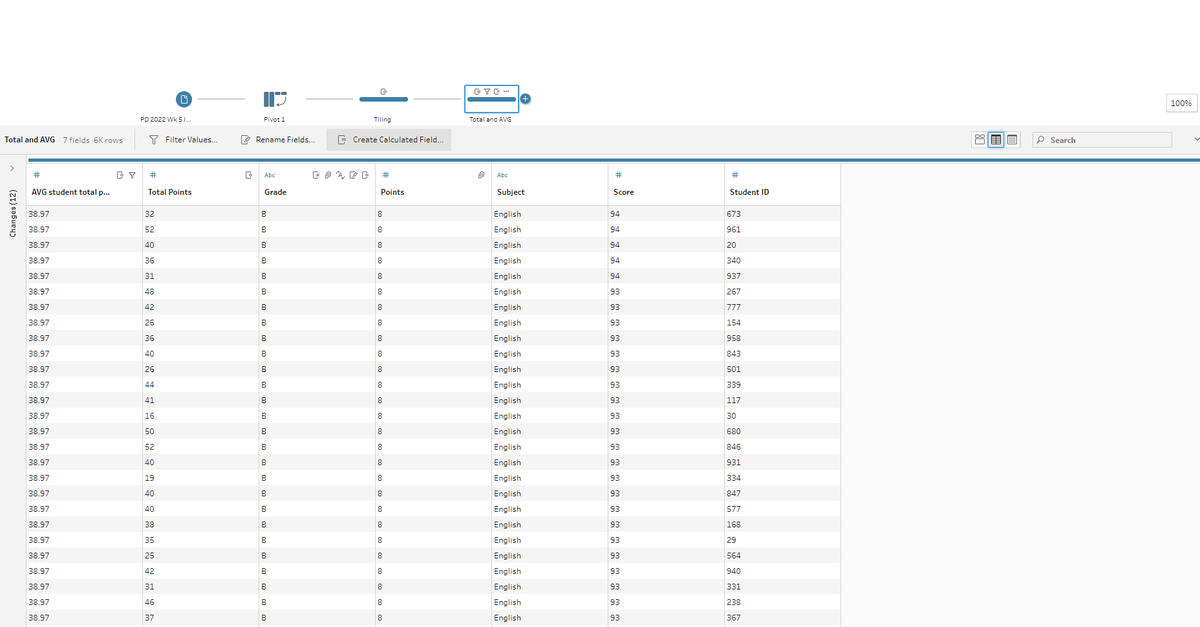Click the magnifier icon in the Search box
The height and width of the screenshot is (627, 1200).
point(1041,140)
